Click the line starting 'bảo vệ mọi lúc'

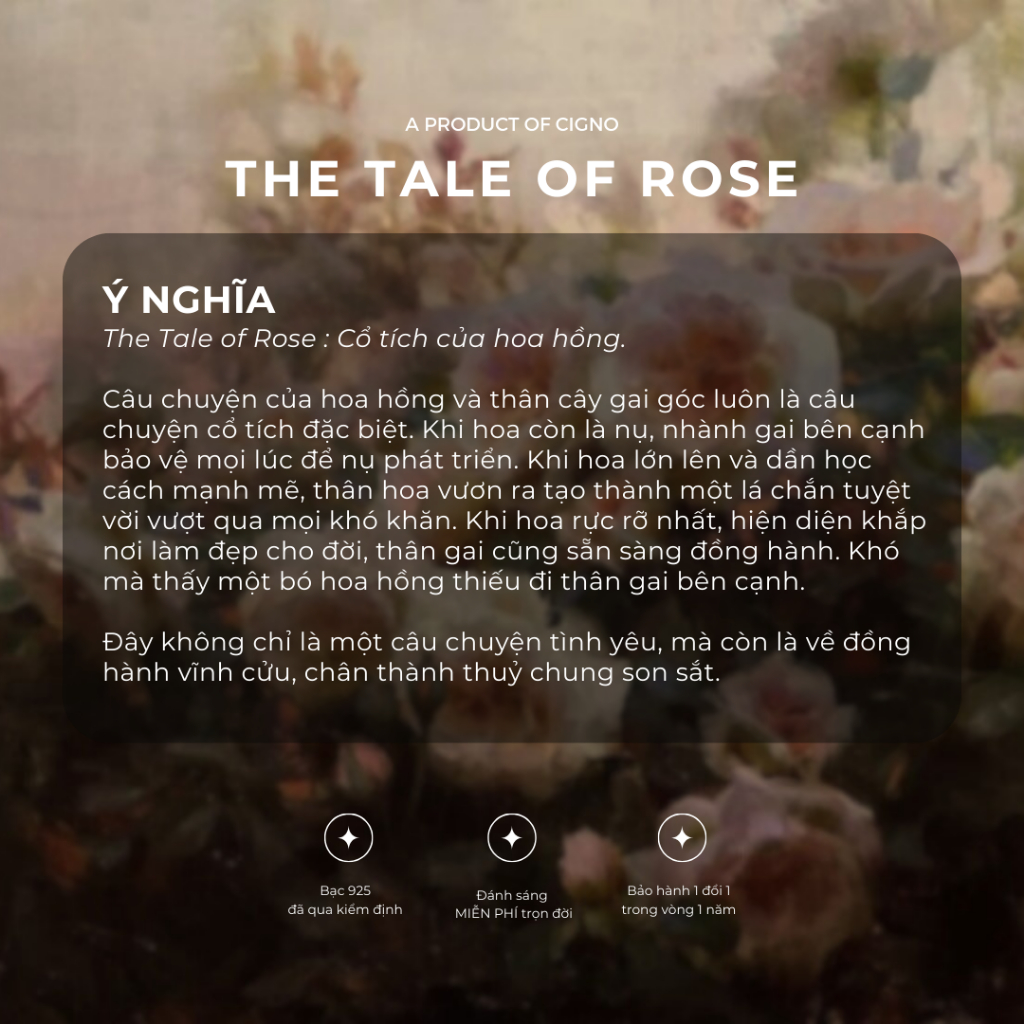point(487,460)
